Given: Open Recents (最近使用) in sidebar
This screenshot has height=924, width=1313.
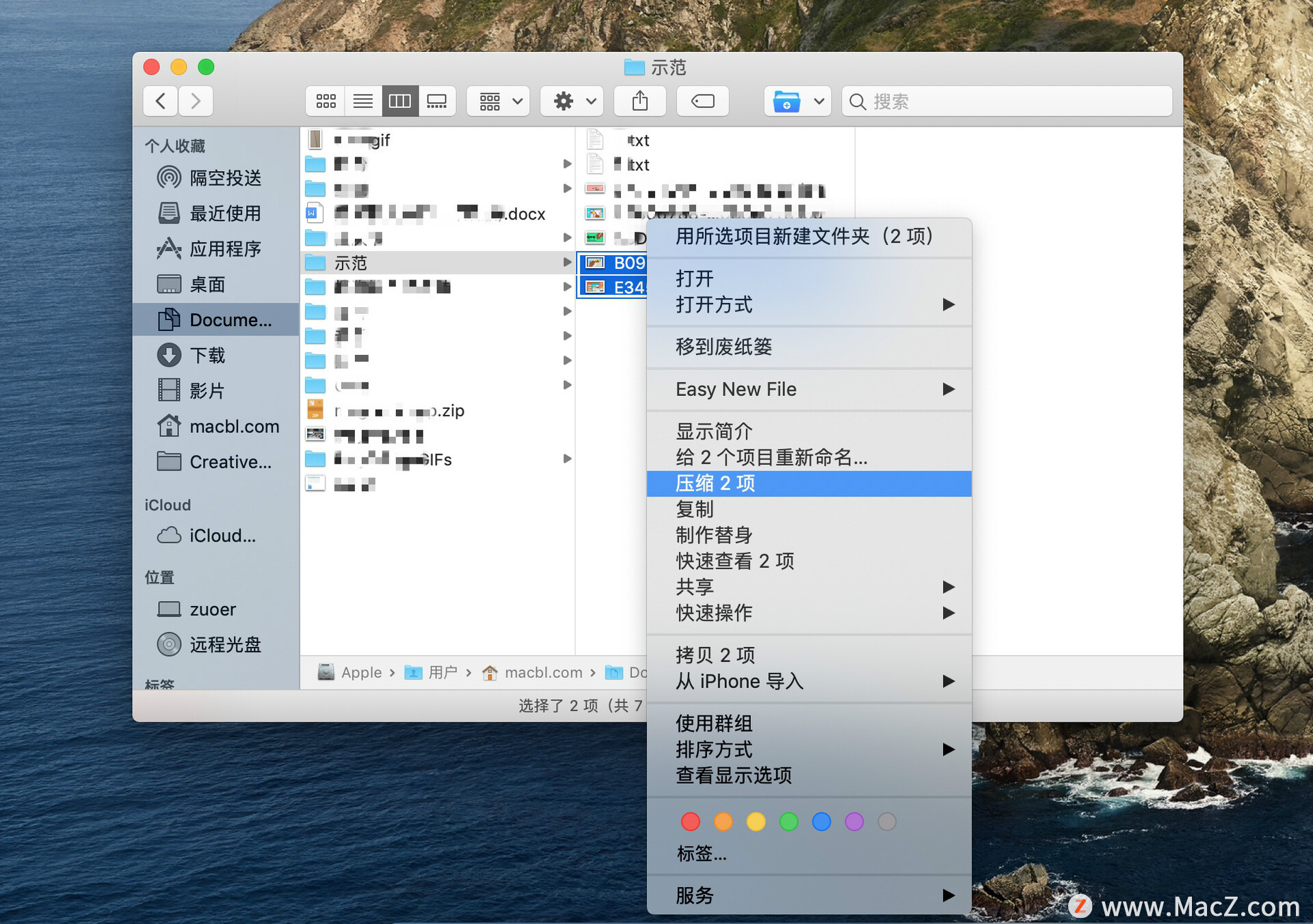Looking at the screenshot, I should (x=216, y=213).
